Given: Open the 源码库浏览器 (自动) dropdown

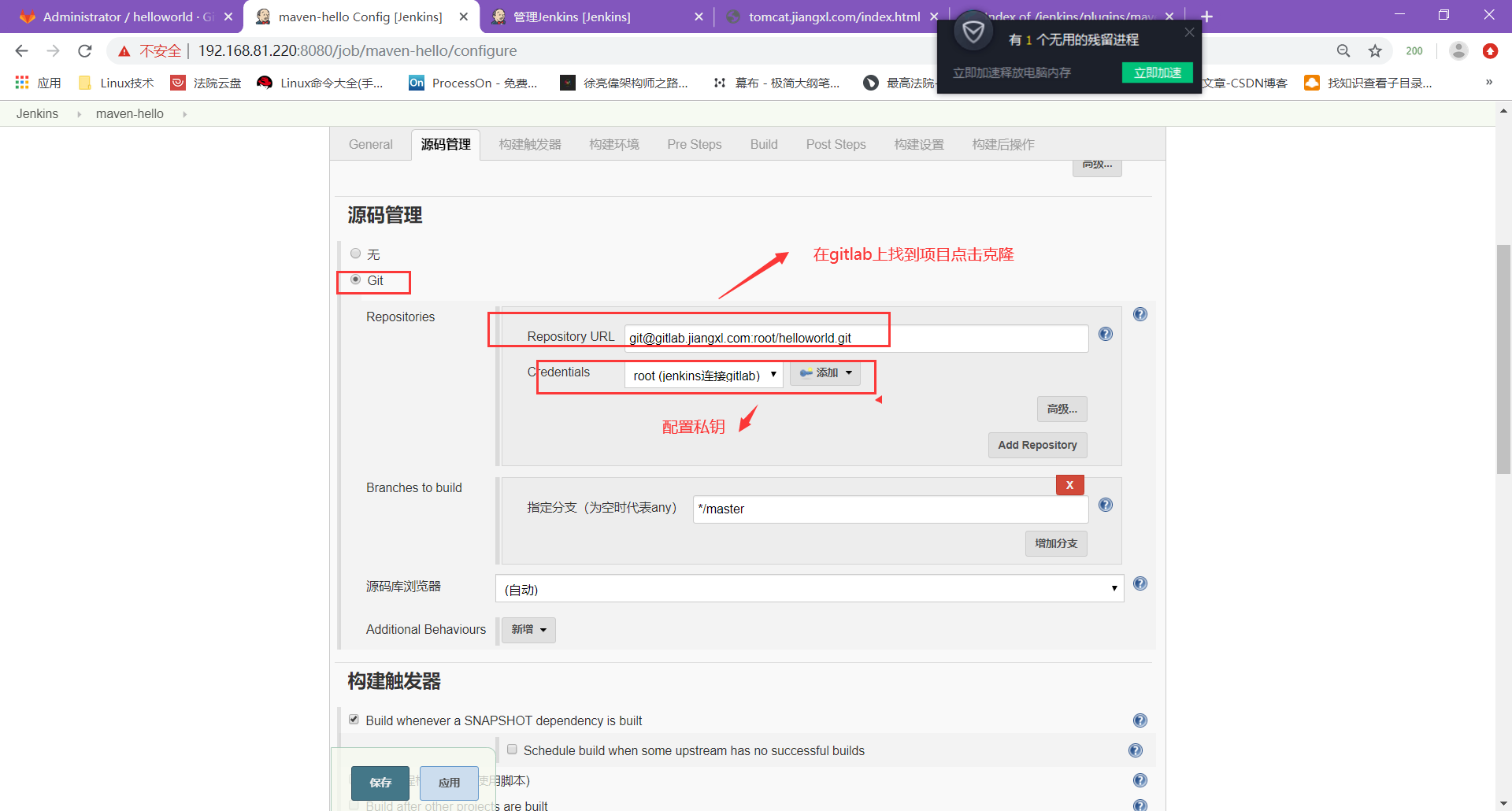Looking at the screenshot, I should point(810,588).
